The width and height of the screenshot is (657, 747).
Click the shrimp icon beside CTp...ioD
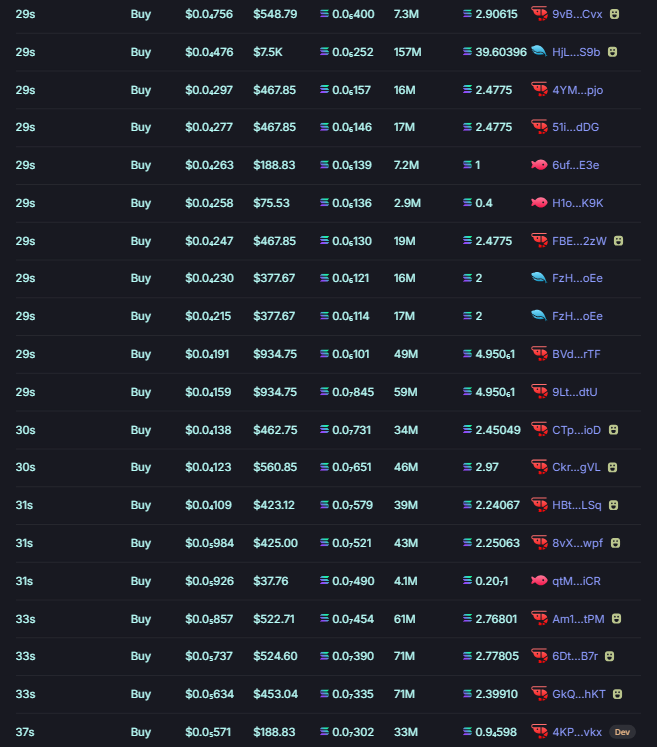[539, 430]
